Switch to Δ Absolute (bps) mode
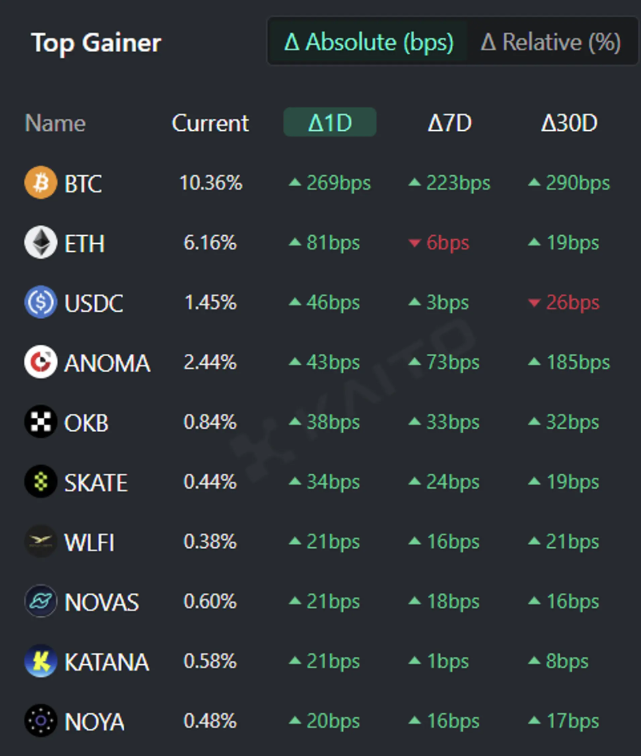Image resolution: width=641 pixels, height=756 pixels. [x=368, y=42]
